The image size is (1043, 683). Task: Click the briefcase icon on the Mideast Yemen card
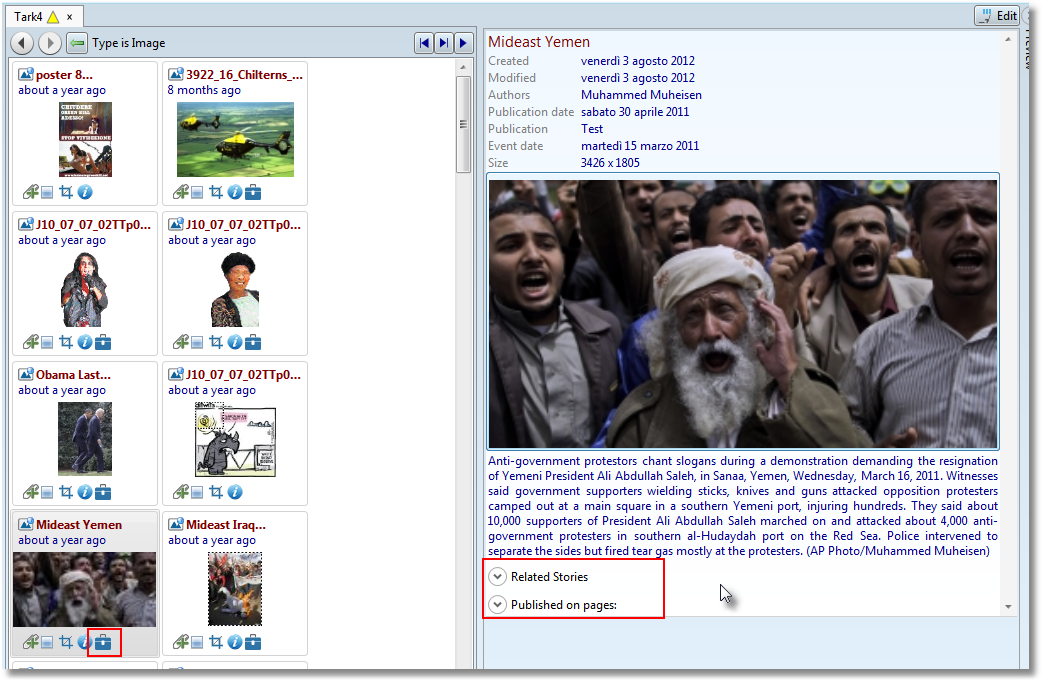click(103, 642)
